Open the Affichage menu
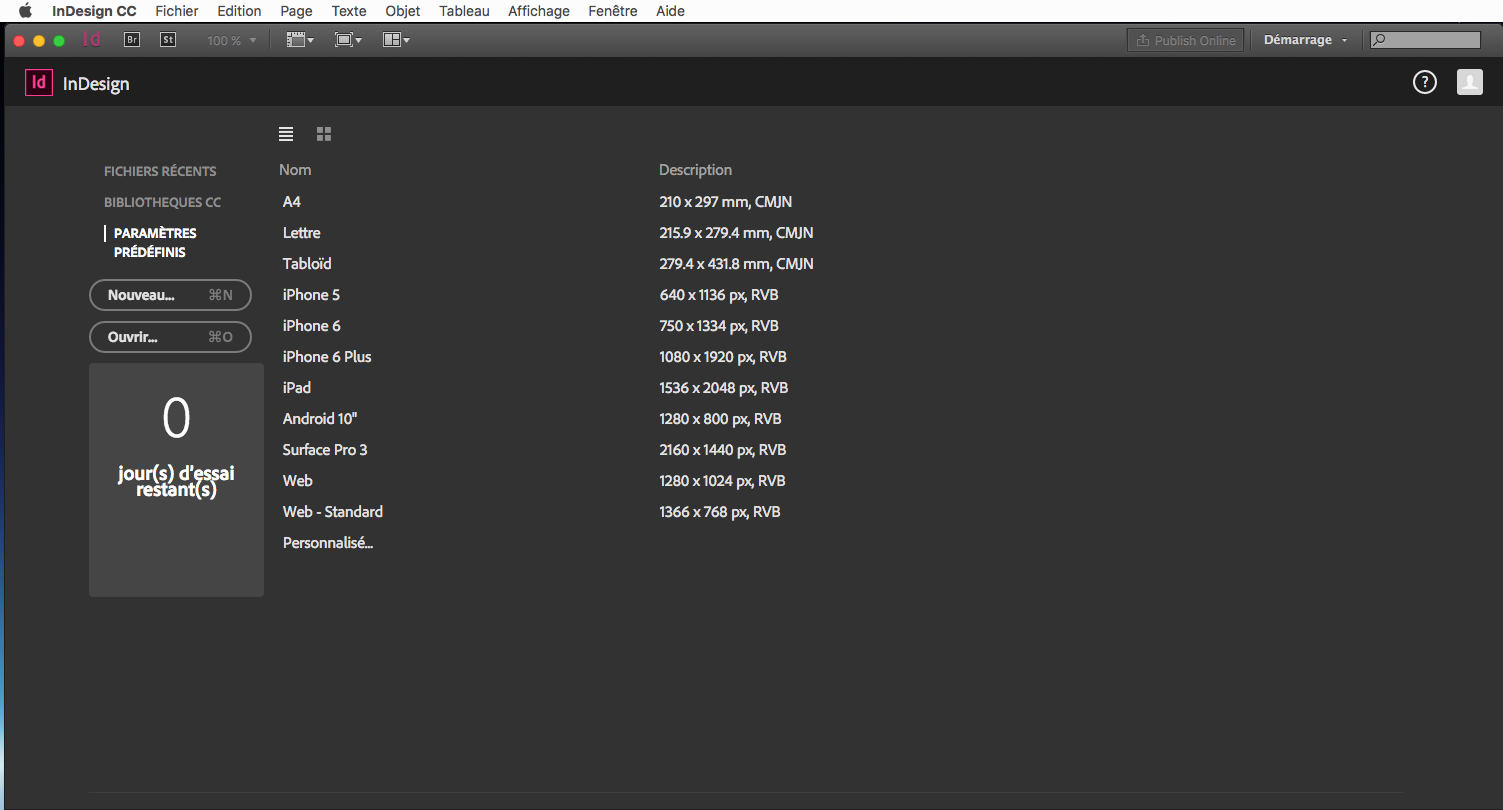Screen dimensions: 1503x810 click(x=539, y=11)
